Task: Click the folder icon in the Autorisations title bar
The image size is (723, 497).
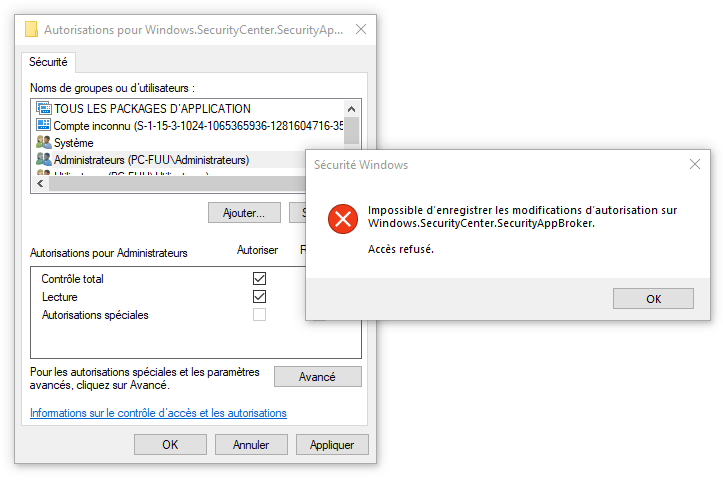Action: (31, 29)
